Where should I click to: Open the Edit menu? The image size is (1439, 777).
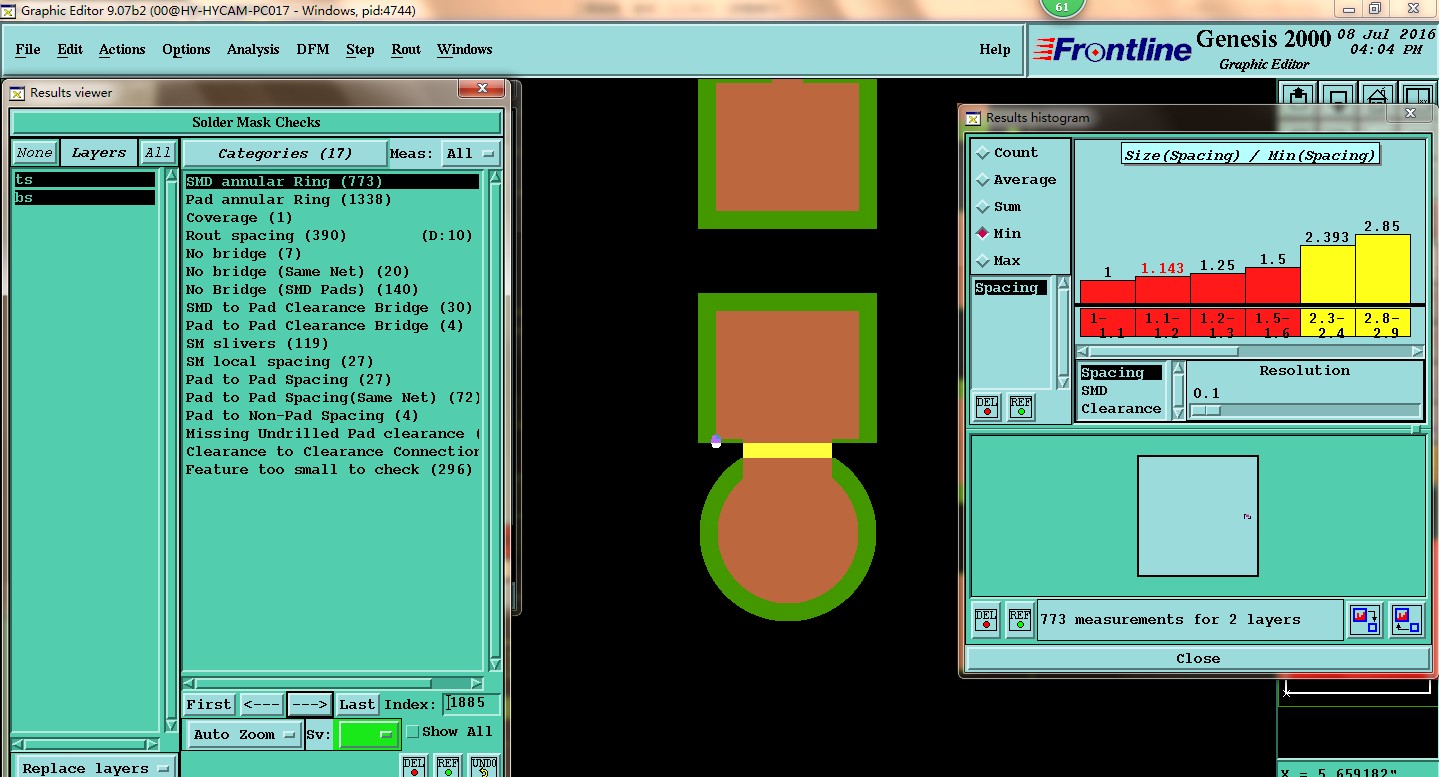click(70, 49)
